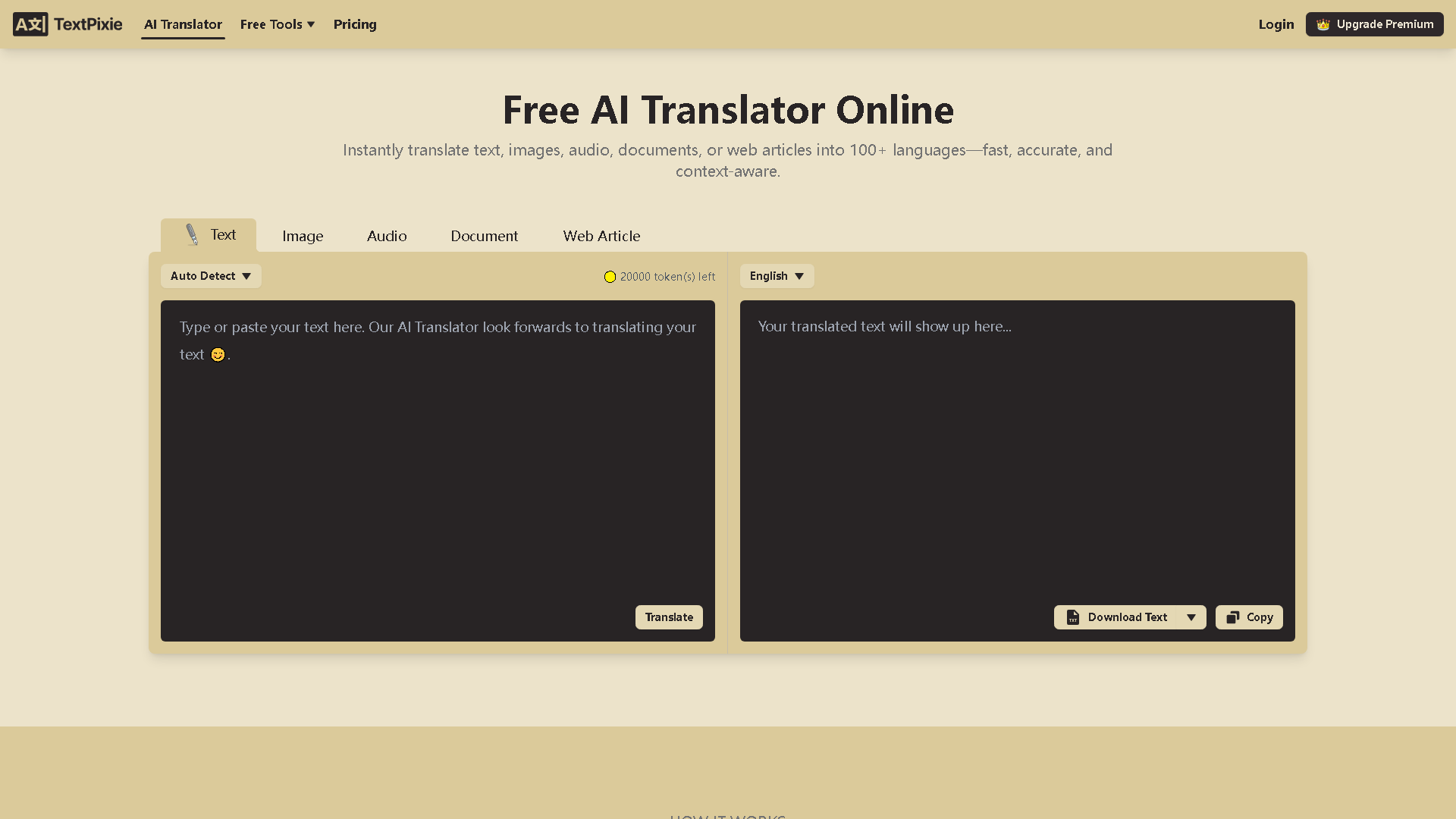Click inside the source text input area
Image resolution: width=1456 pixels, height=819 pixels.
[x=438, y=455]
